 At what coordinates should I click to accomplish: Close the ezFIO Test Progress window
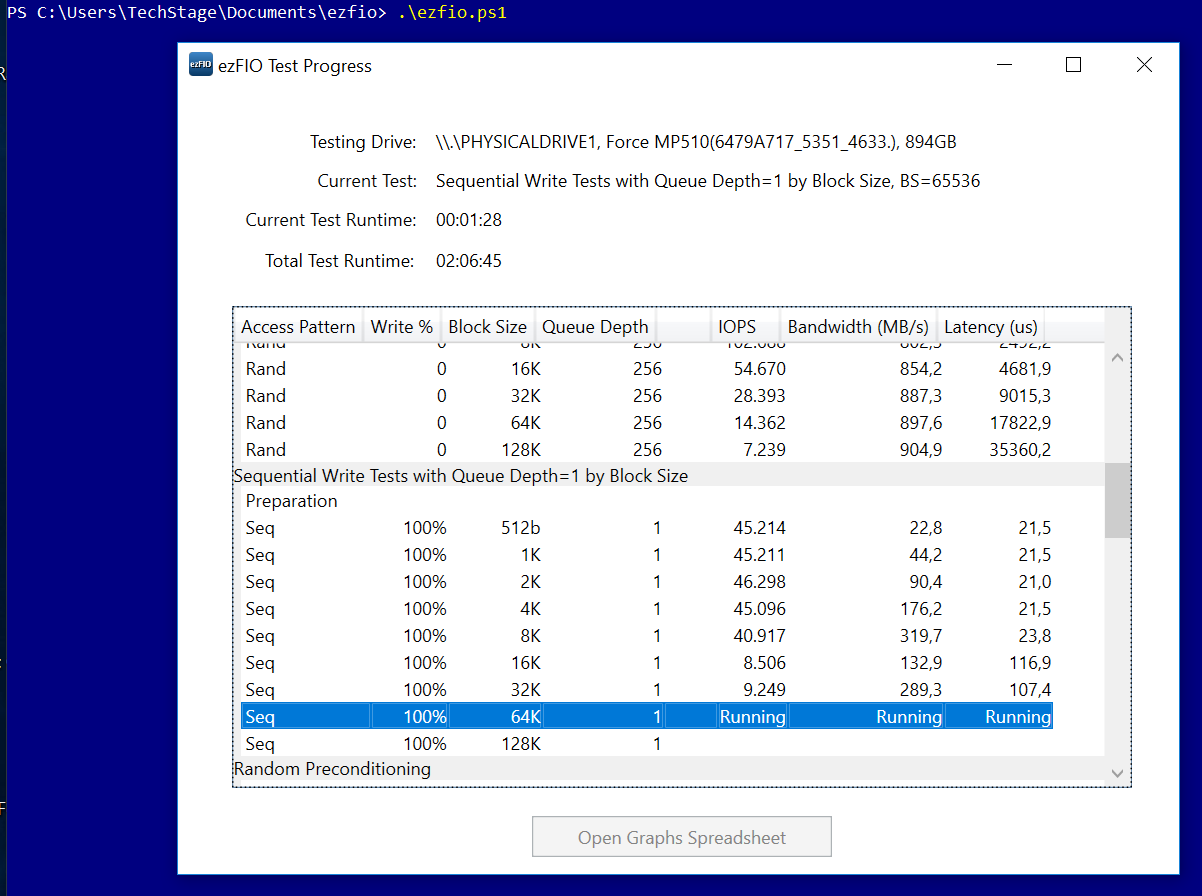(x=1144, y=65)
